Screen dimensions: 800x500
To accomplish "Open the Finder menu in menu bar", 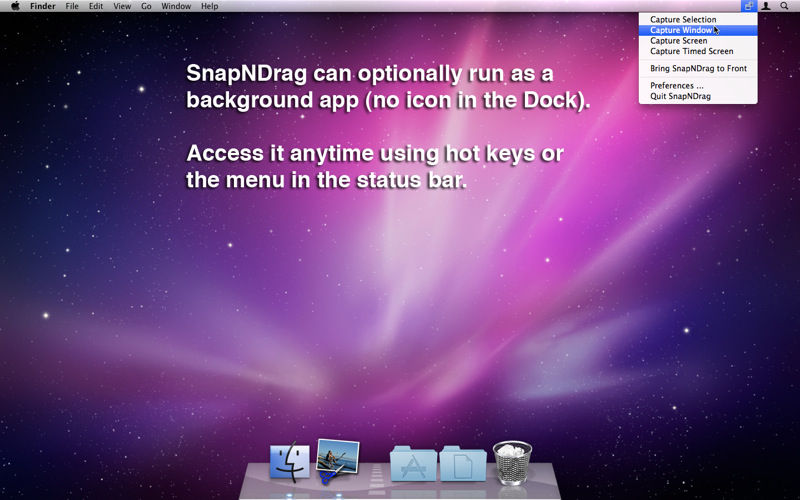I will pyautogui.click(x=42, y=6).
